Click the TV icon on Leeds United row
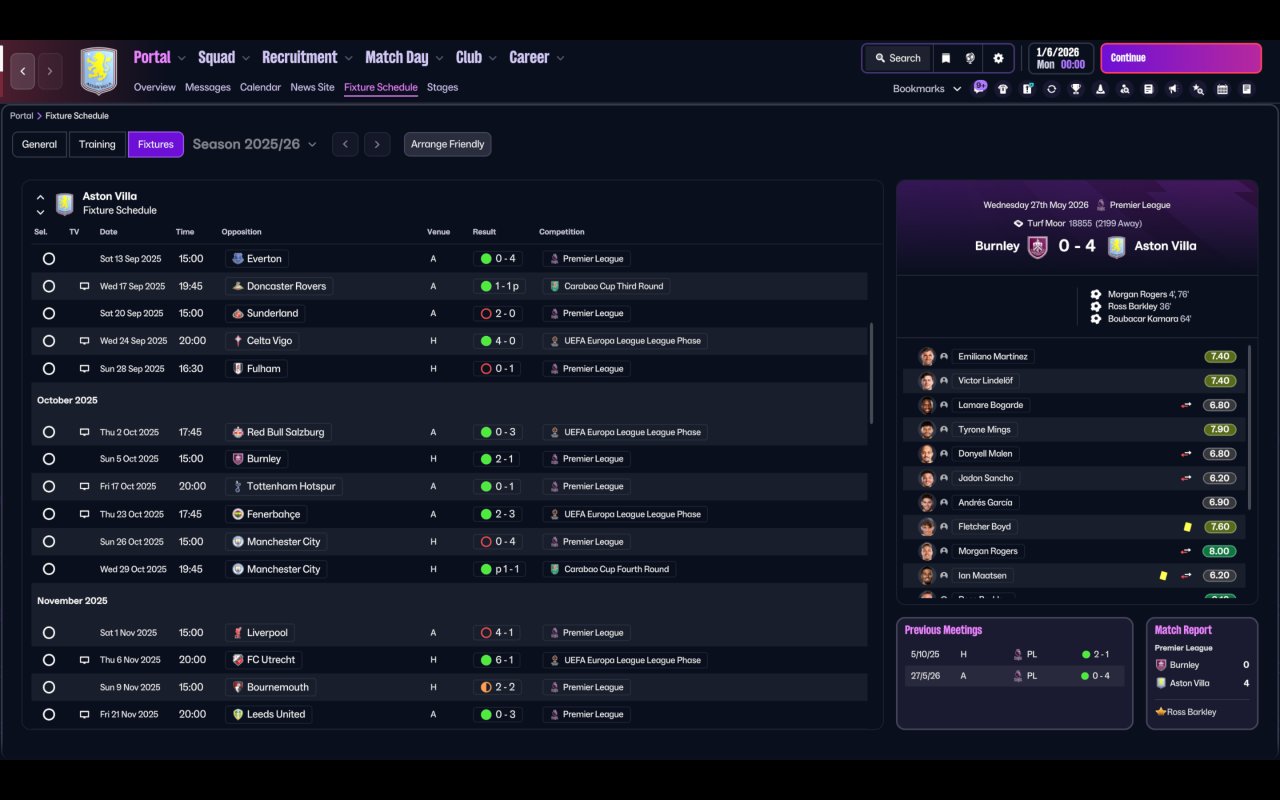The image size is (1280, 800). 84,715
